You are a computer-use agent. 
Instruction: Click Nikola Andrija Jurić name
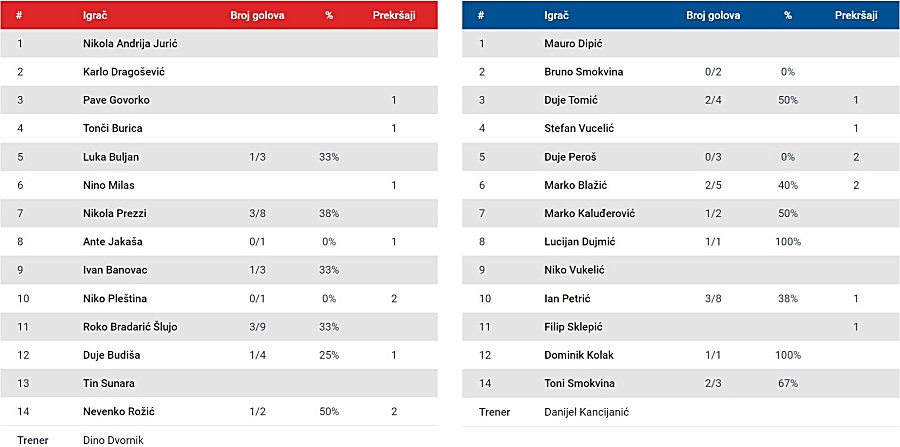130,43
